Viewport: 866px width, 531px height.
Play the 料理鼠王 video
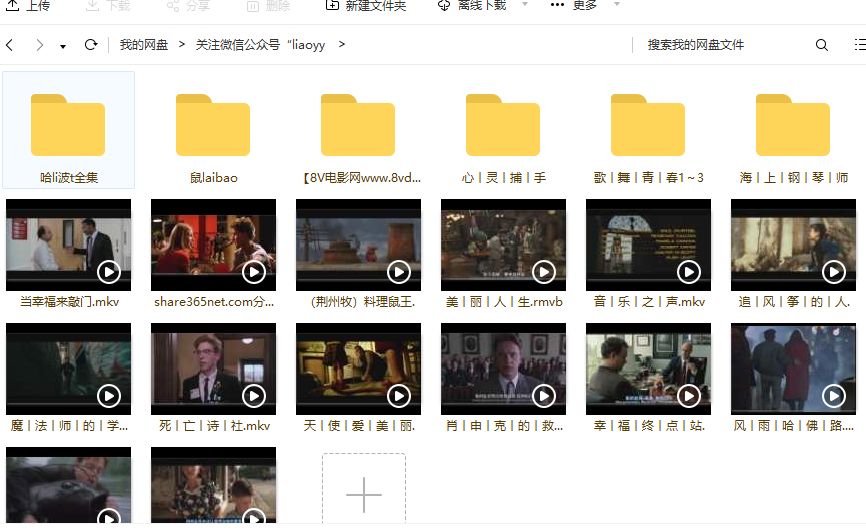[399, 272]
